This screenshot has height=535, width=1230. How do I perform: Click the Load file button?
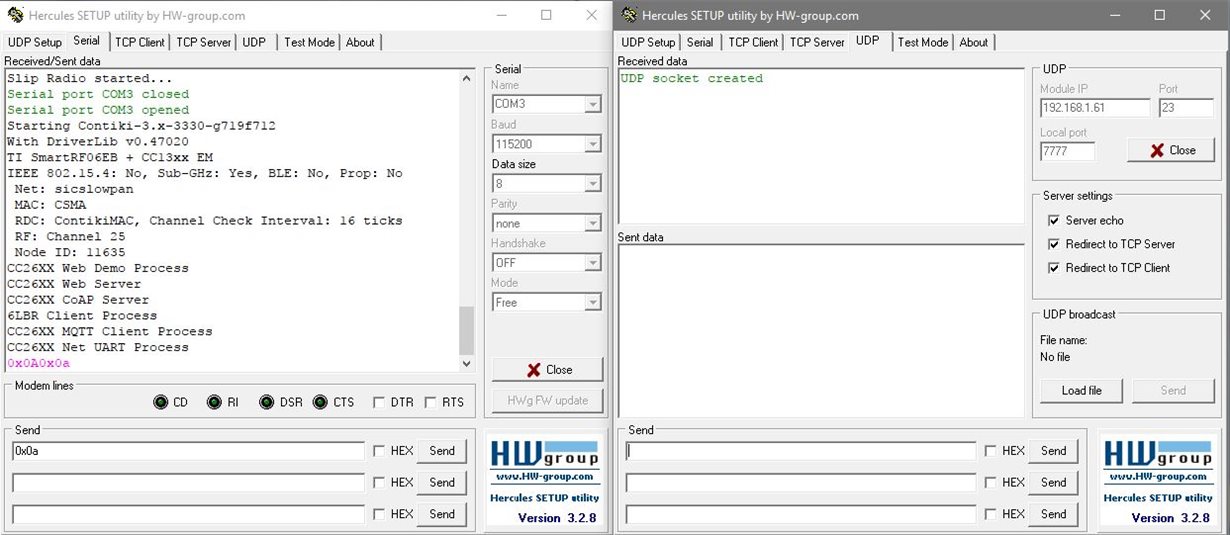coord(1081,391)
